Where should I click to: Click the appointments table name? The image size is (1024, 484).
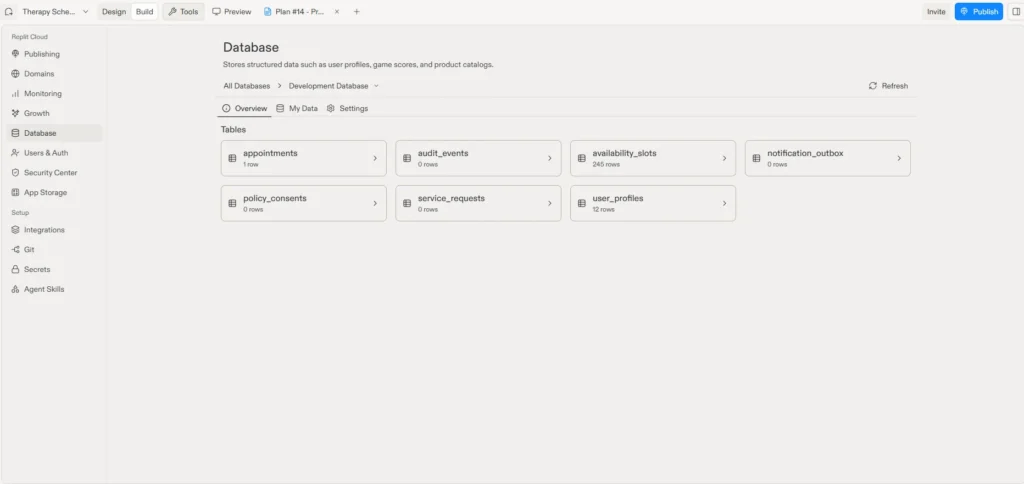[270, 153]
